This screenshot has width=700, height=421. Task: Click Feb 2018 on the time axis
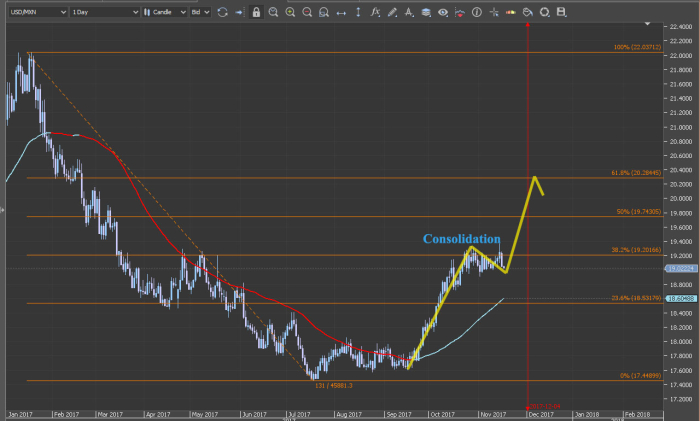pyautogui.click(x=637, y=414)
